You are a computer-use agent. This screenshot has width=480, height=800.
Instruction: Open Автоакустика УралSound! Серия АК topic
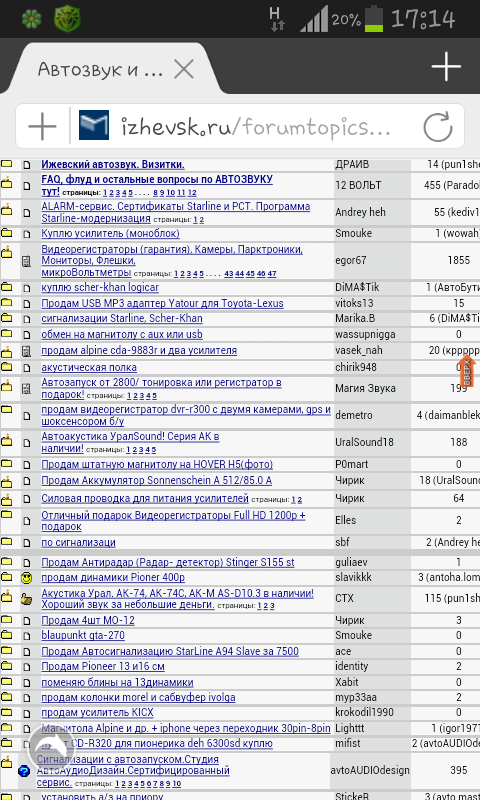[x=130, y=442]
